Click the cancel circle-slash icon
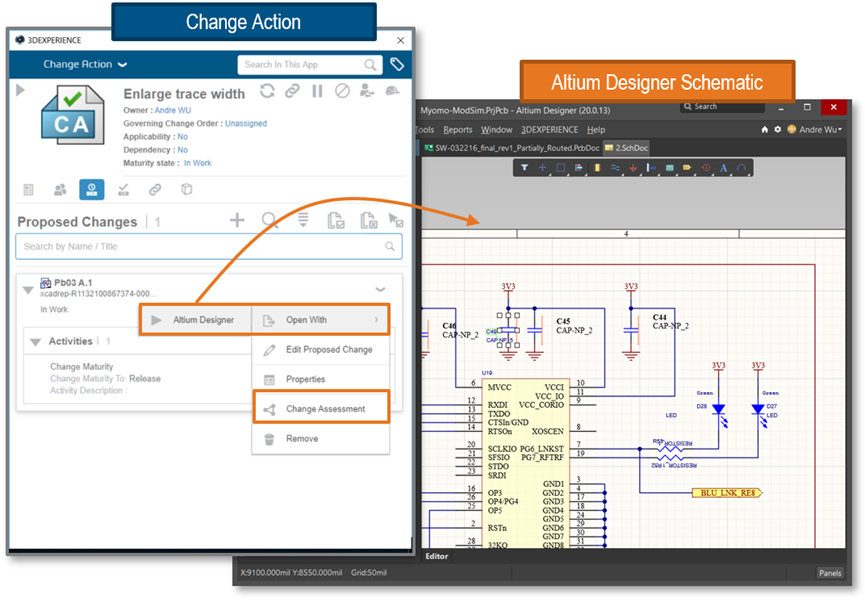This screenshot has height=607, width=865. (342, 91)
